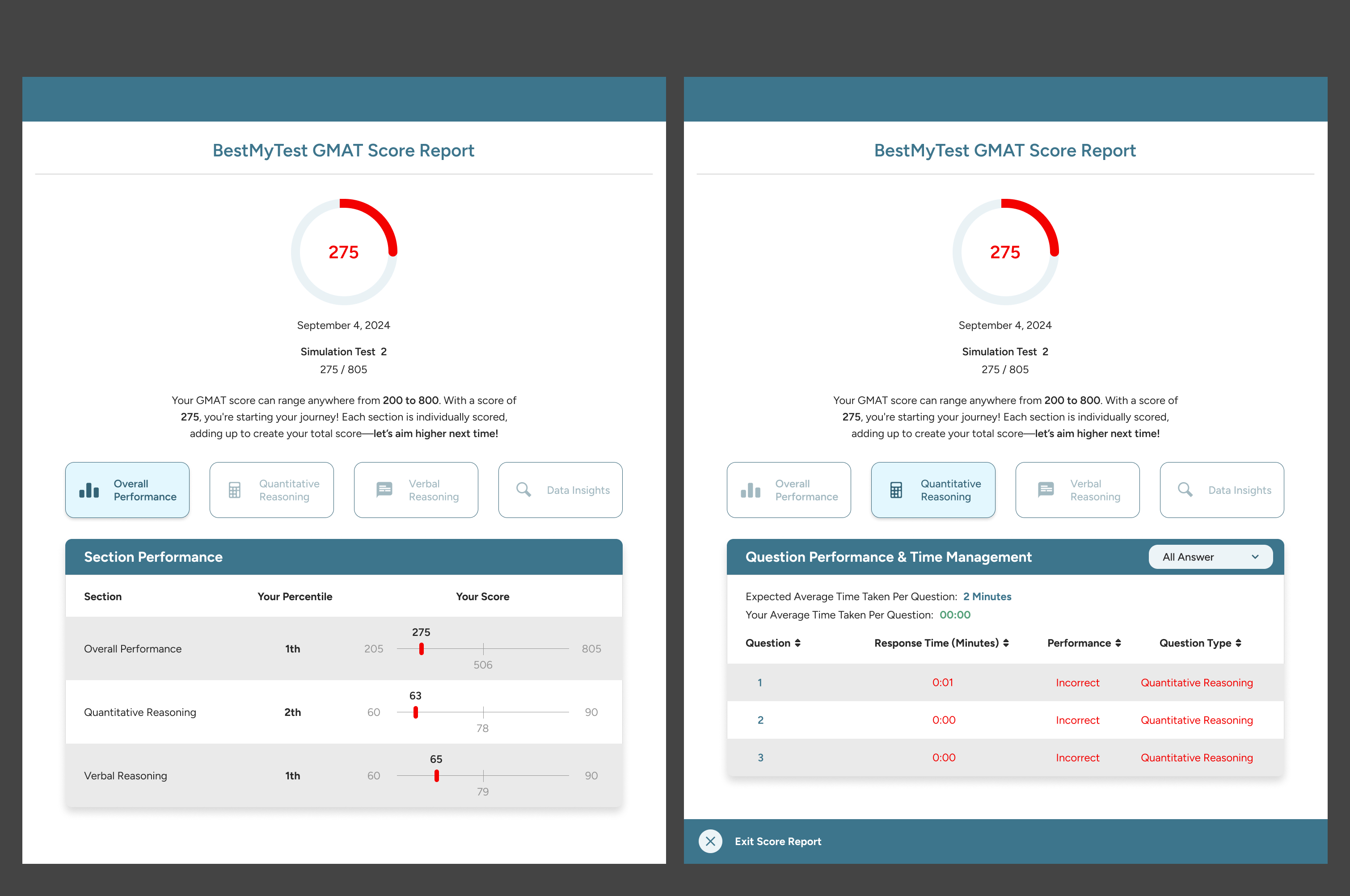1350x896 pixels.
Task: Click bar chart icon in left panel Overall Performance tab
Action: point(89,490)
